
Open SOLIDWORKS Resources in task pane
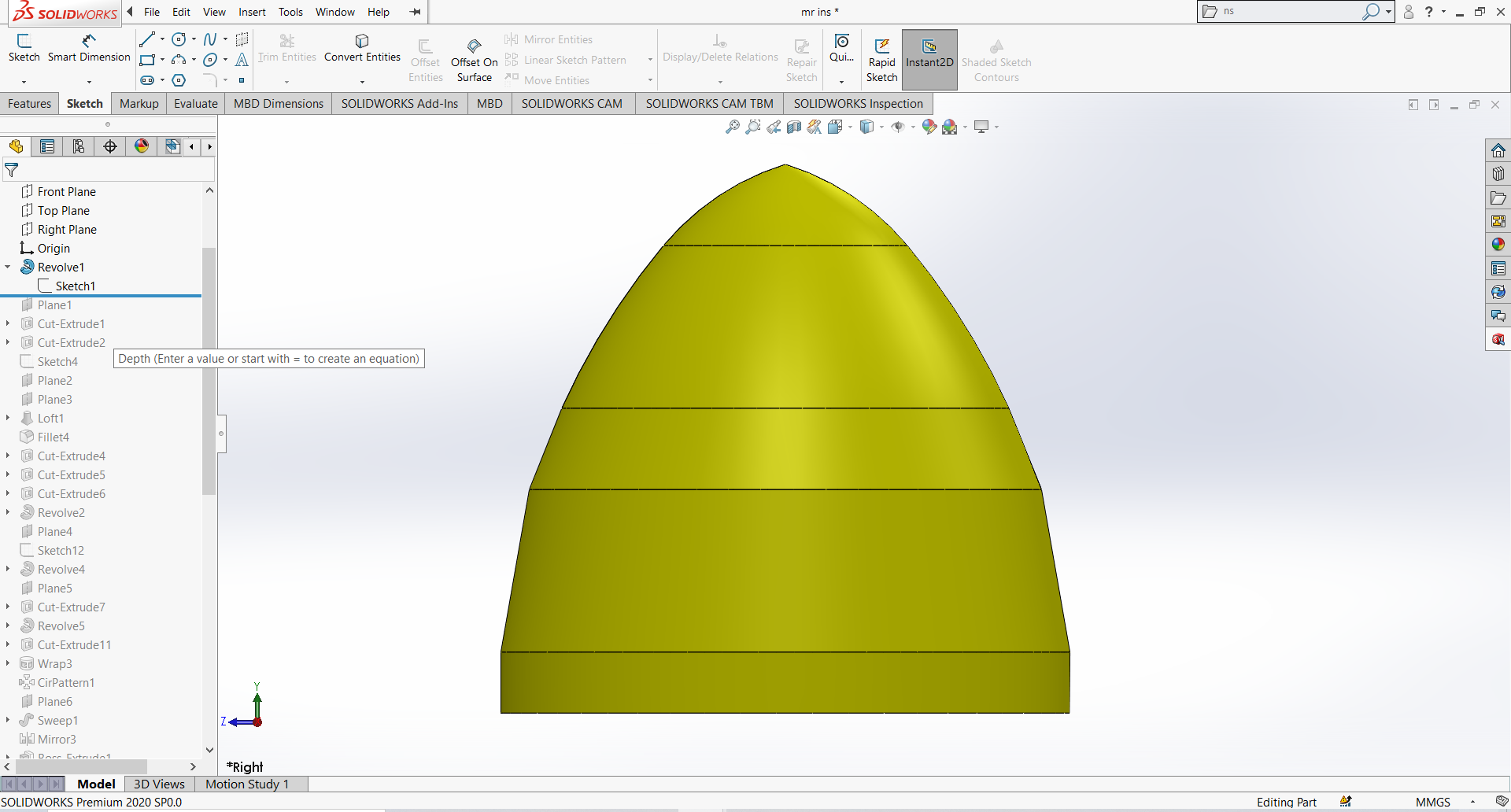1498,150
